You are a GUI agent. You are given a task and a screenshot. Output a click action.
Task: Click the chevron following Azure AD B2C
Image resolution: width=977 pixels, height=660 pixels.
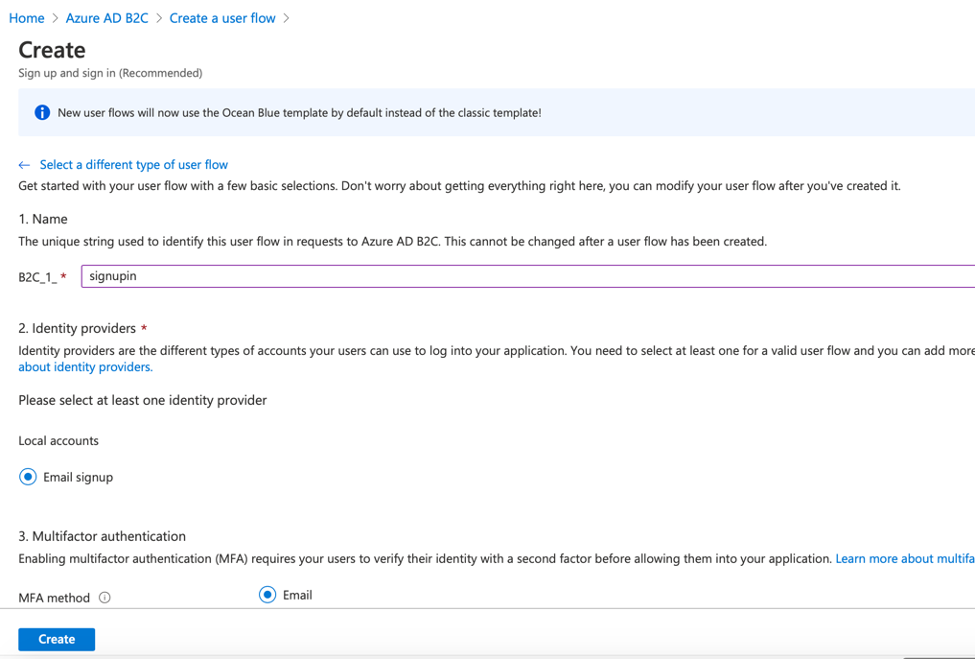click(158, 18)
